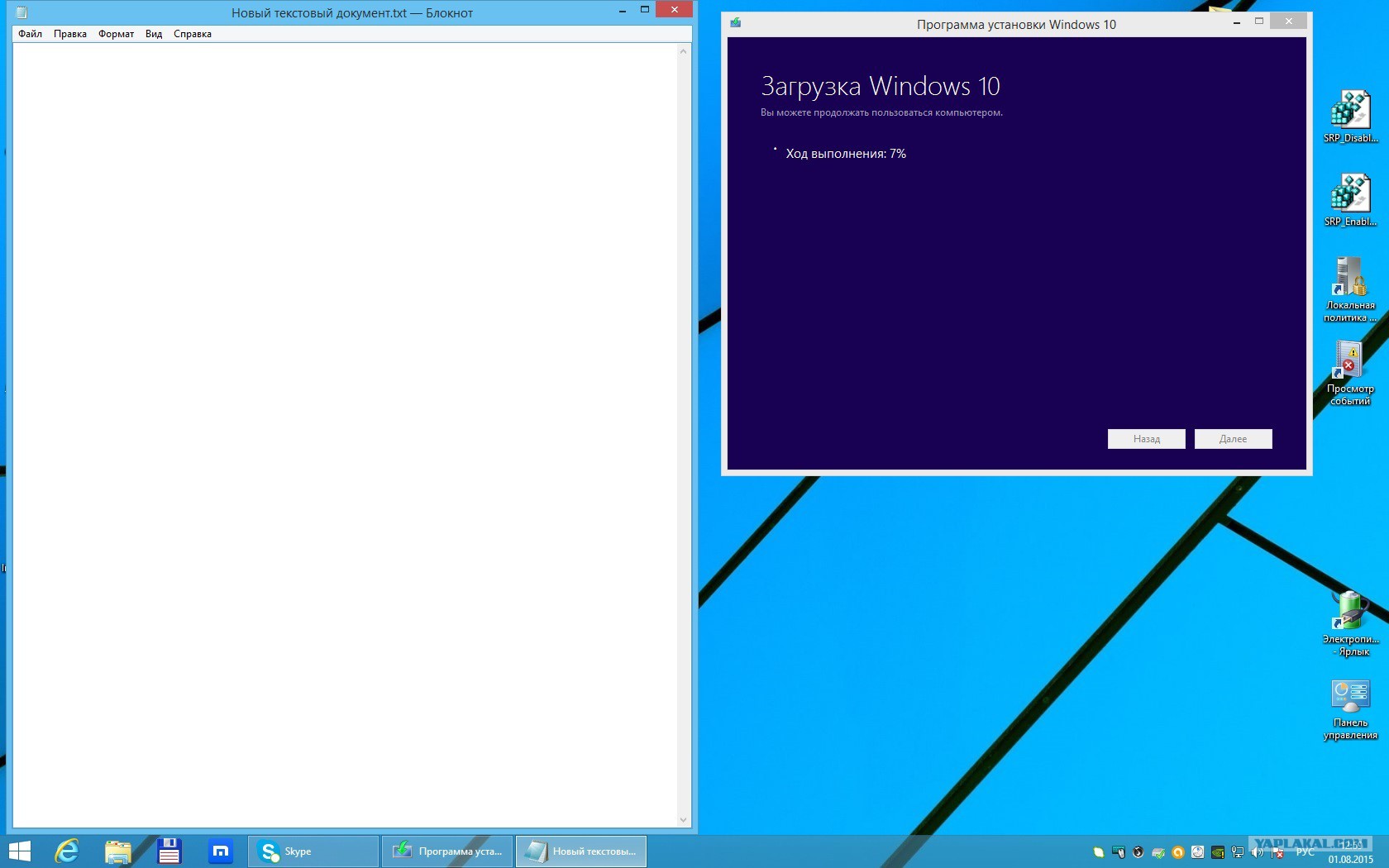Click the printer with green checkmark tray icon
The image size is (1389, 868).
click(x=1158, y=852)
